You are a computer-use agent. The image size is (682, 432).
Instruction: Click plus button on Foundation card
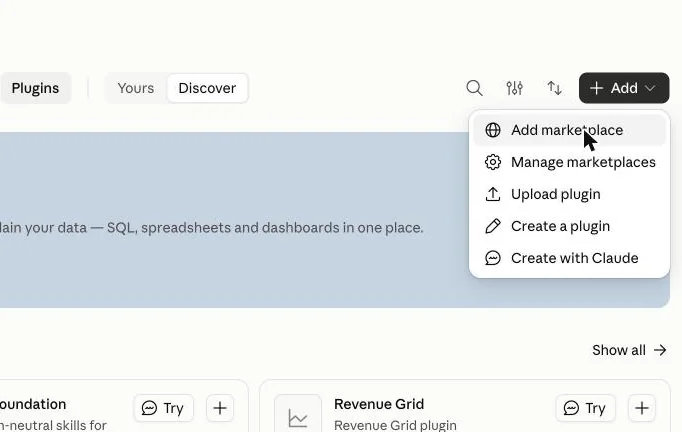tap(220, 408)
